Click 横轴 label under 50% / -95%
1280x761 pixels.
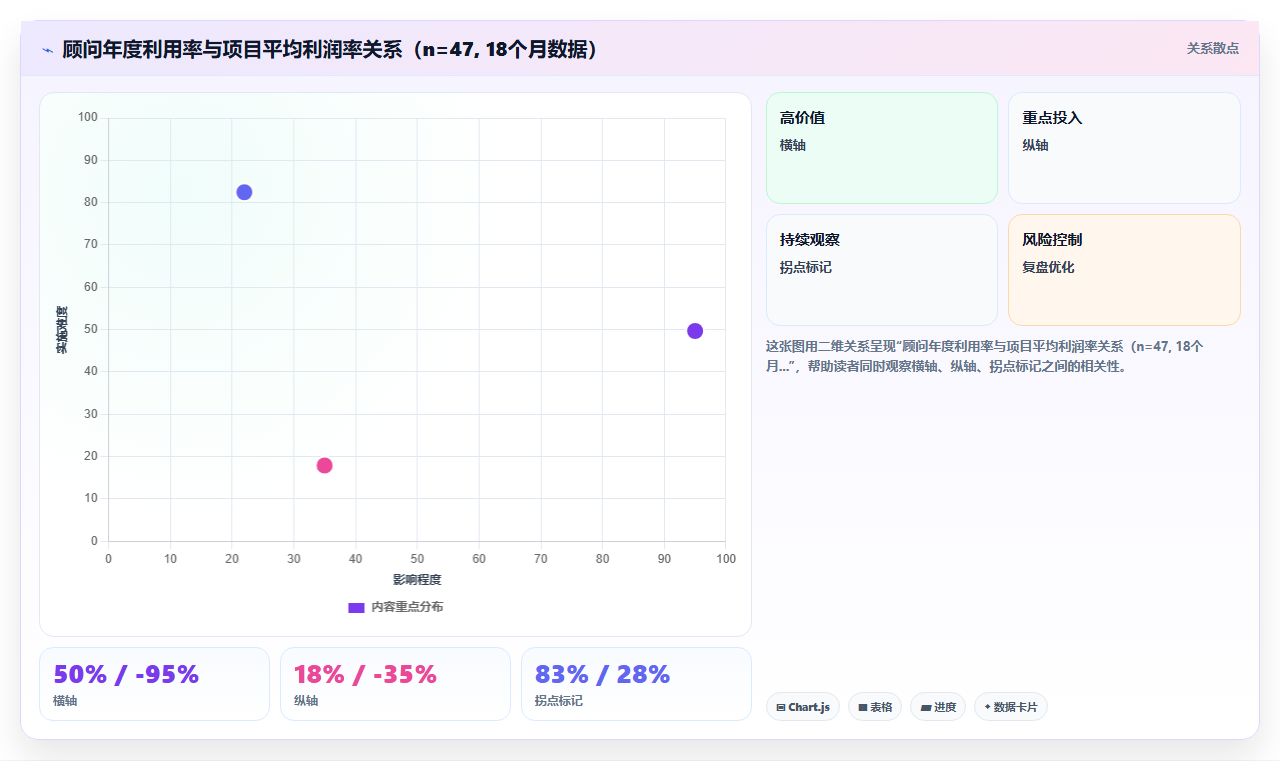point(65,701)
